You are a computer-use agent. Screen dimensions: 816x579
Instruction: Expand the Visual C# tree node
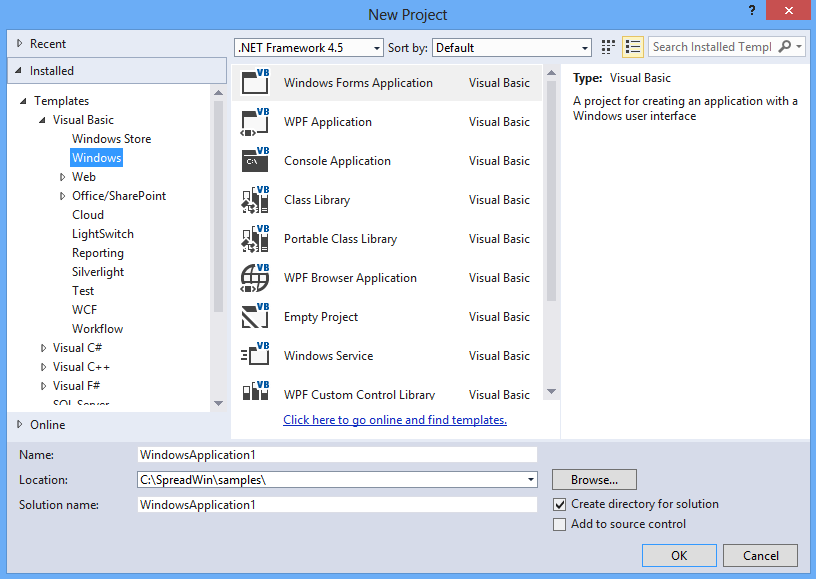(x=43, y=348)
